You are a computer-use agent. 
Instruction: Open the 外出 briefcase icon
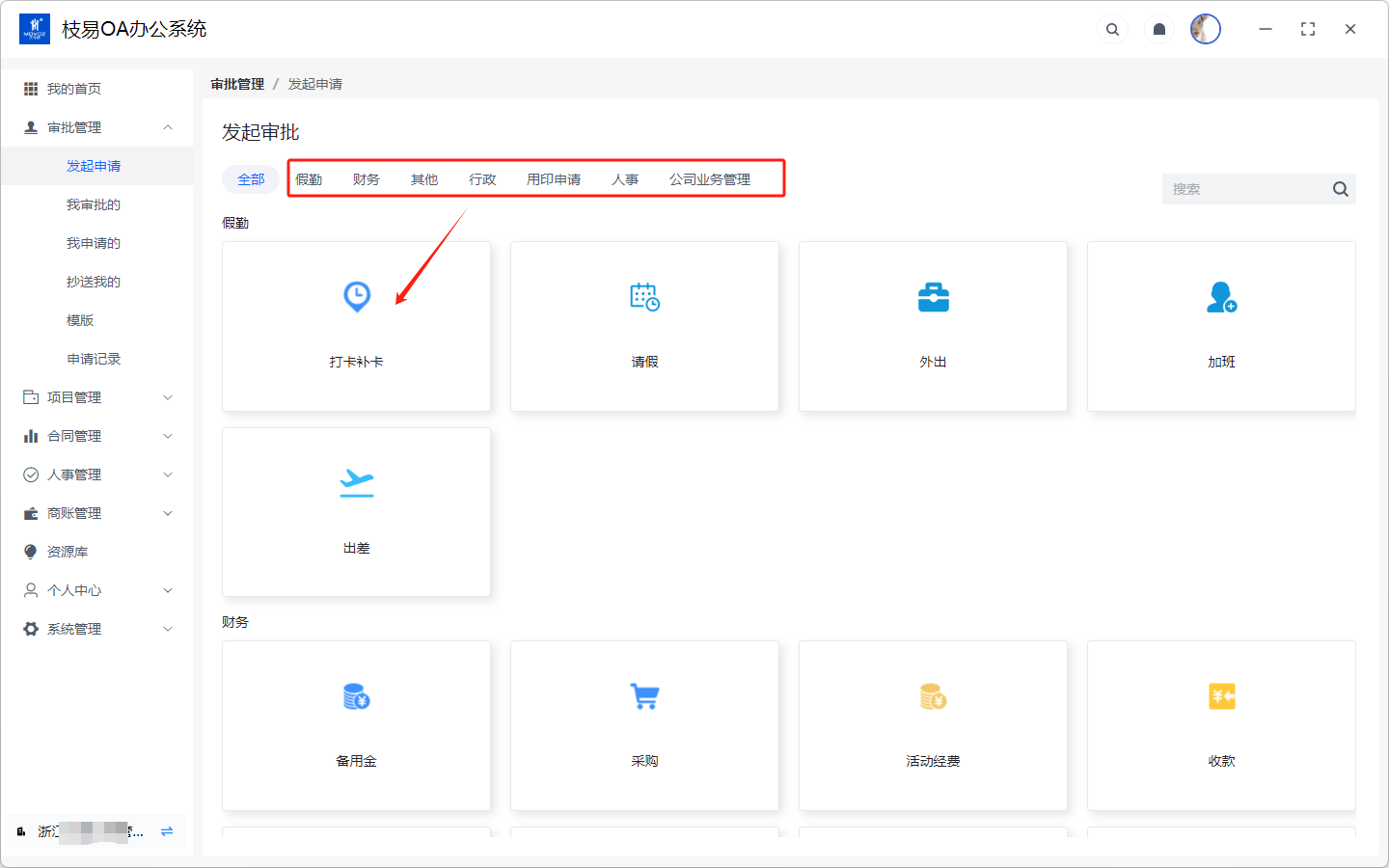[x=933, y=297]
